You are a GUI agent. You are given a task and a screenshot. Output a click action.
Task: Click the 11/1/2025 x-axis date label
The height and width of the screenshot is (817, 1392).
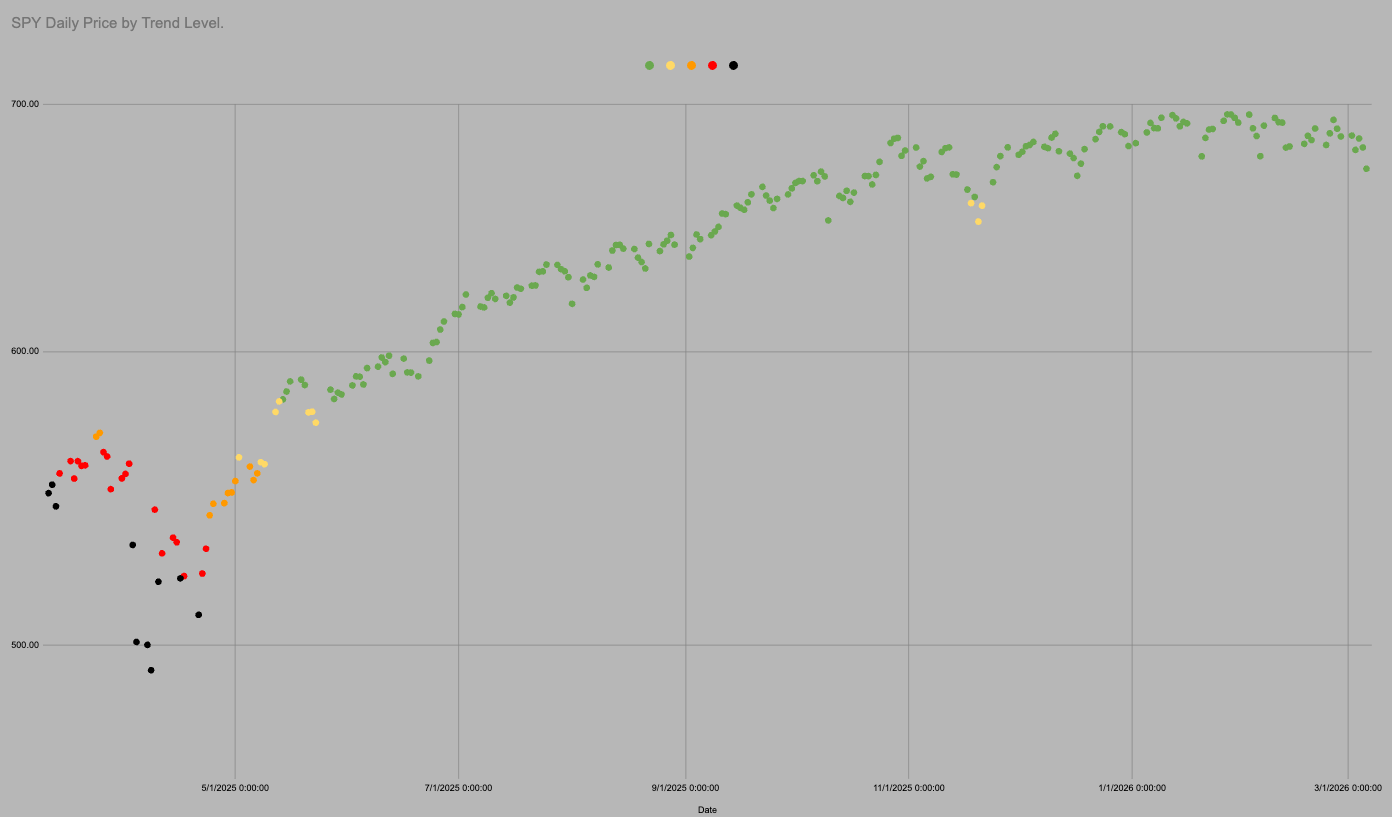coord(908,788)
